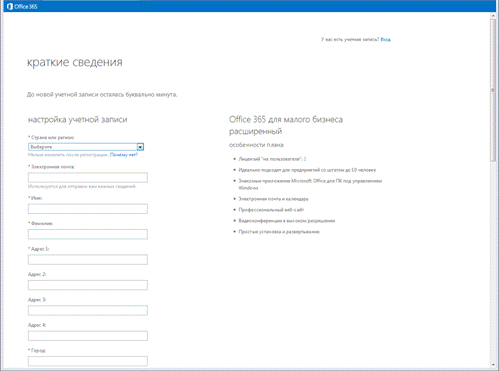Click the Office 365 logo in header
The width and height of the screenshot is (499, 371).
pos(22,6)
